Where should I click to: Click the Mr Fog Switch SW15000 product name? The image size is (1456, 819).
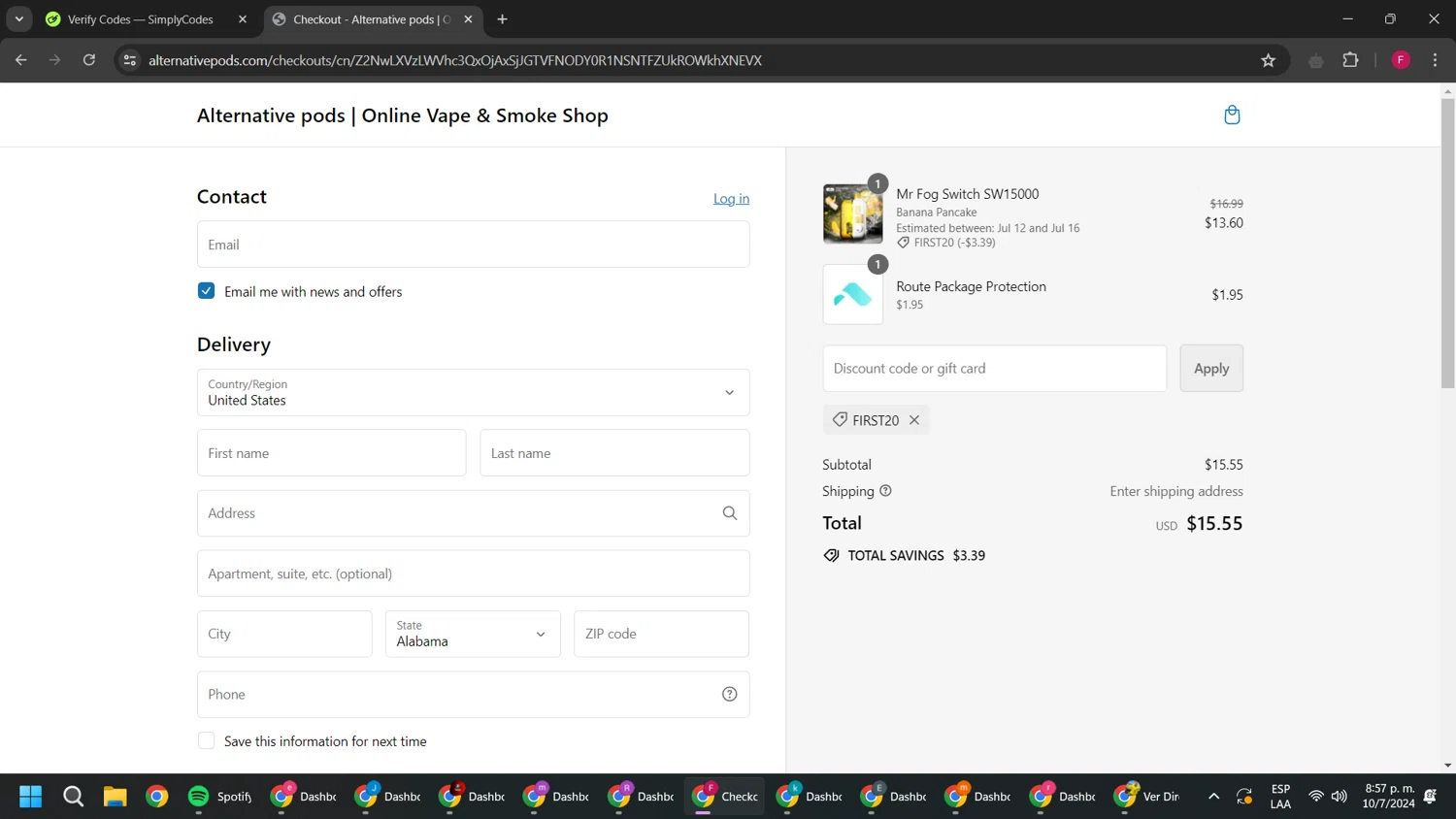click(968, 194)
